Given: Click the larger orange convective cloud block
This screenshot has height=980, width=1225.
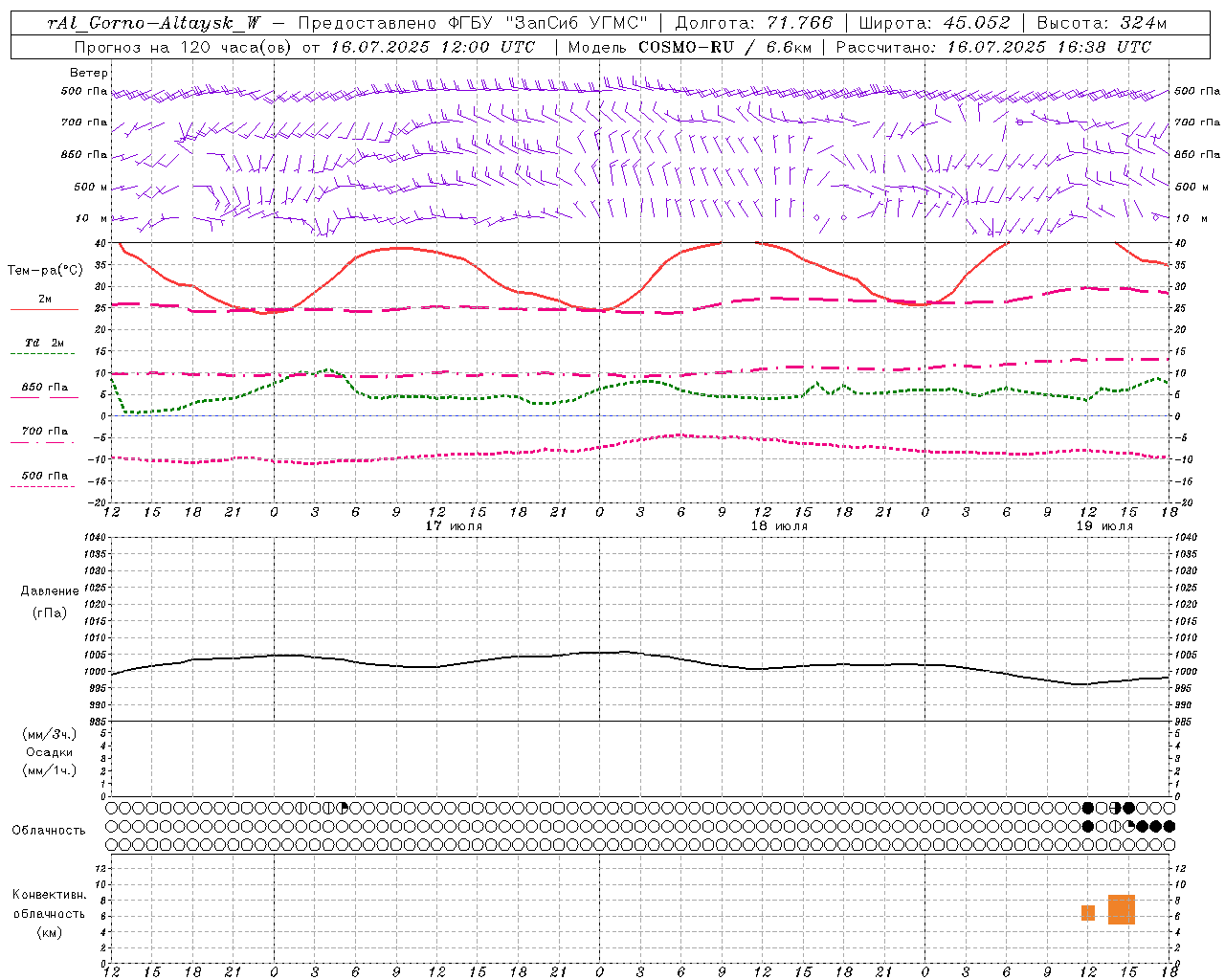Looking at the screenshot, I should click(1122, 909).
